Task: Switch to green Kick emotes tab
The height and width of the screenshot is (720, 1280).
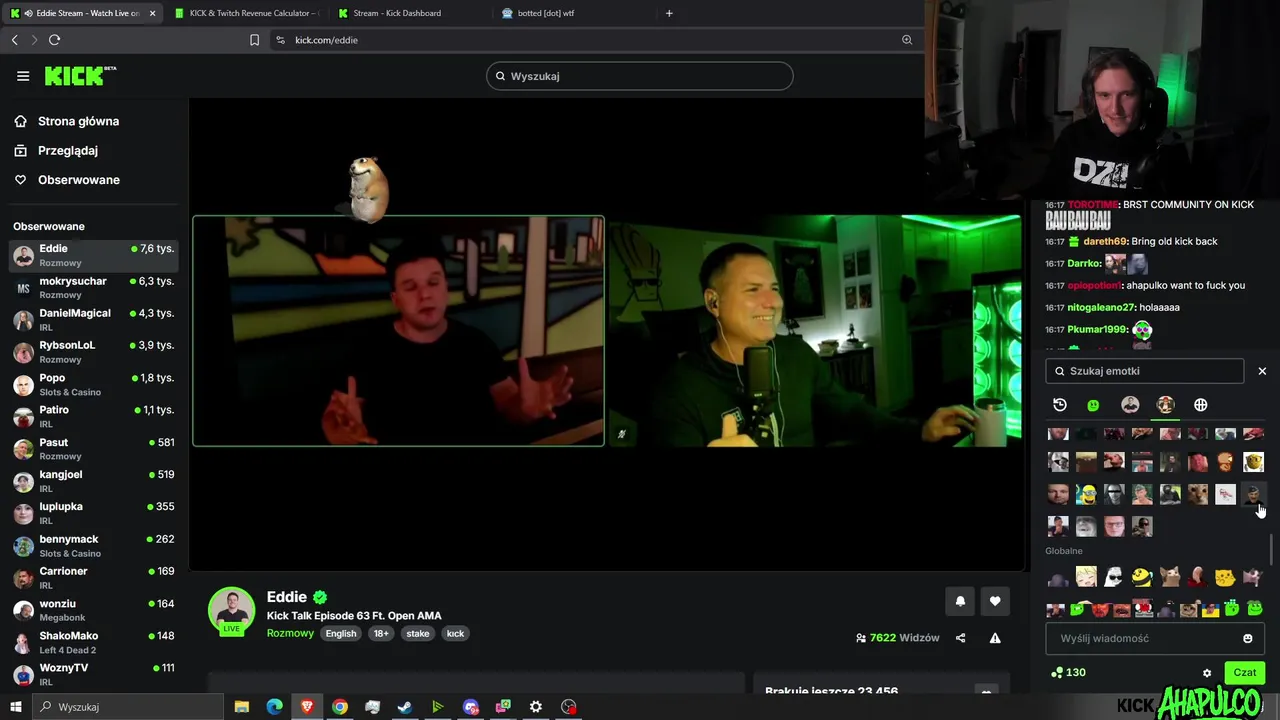Action: (x=1093, y=405)
